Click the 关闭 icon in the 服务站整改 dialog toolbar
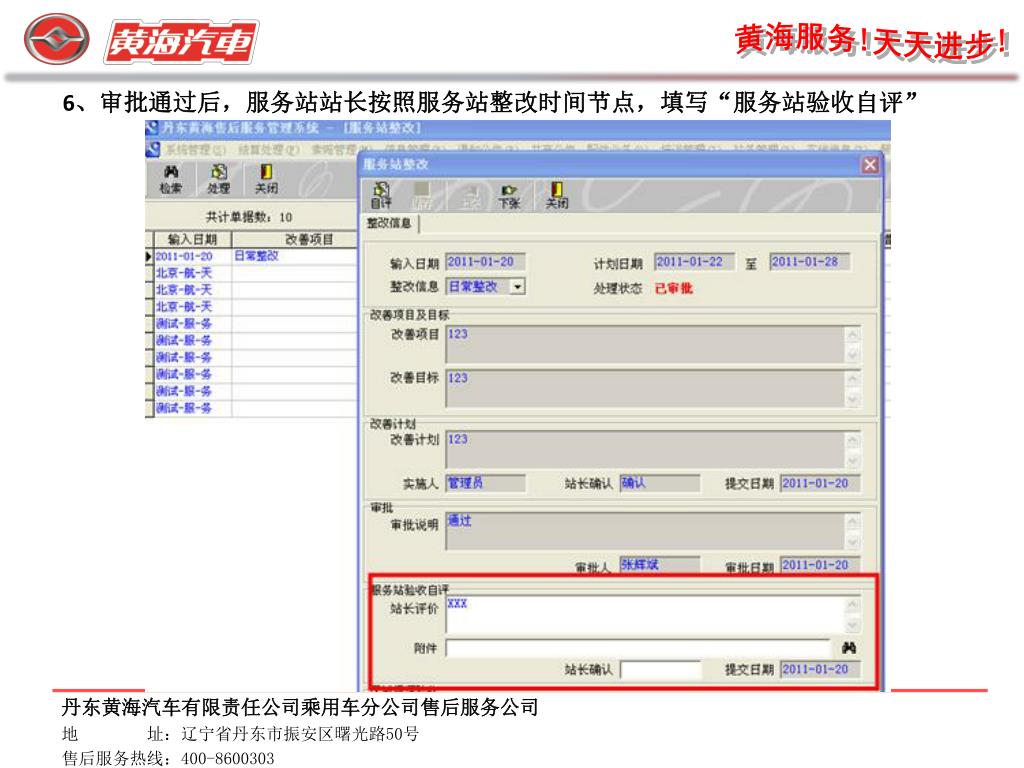Screen dimensions: 1024x768 (x=556, y=195)
